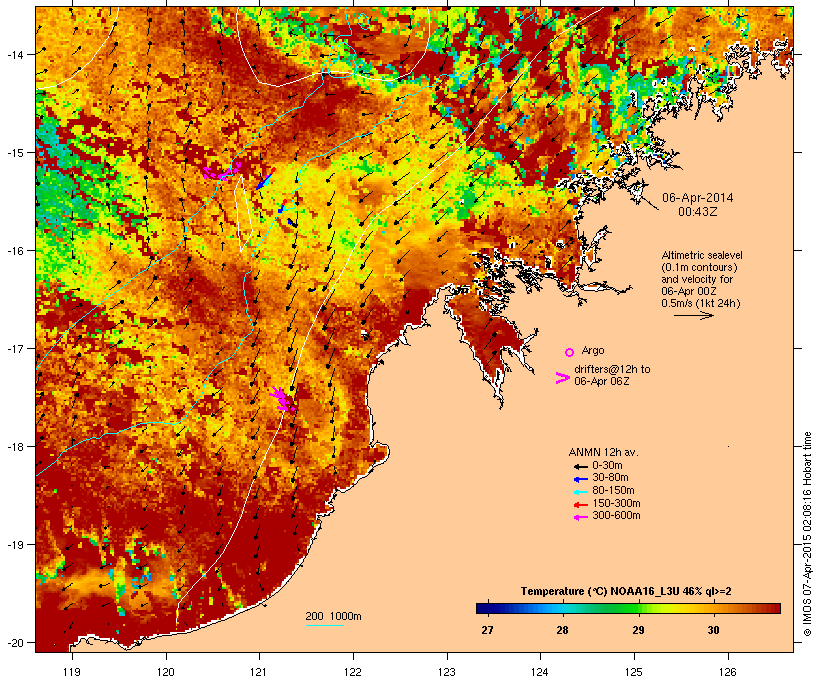The height and width of the screenshot is (680, 820).
Task: Click the '0-30m' depth label
Action: (x=607, y=466)
